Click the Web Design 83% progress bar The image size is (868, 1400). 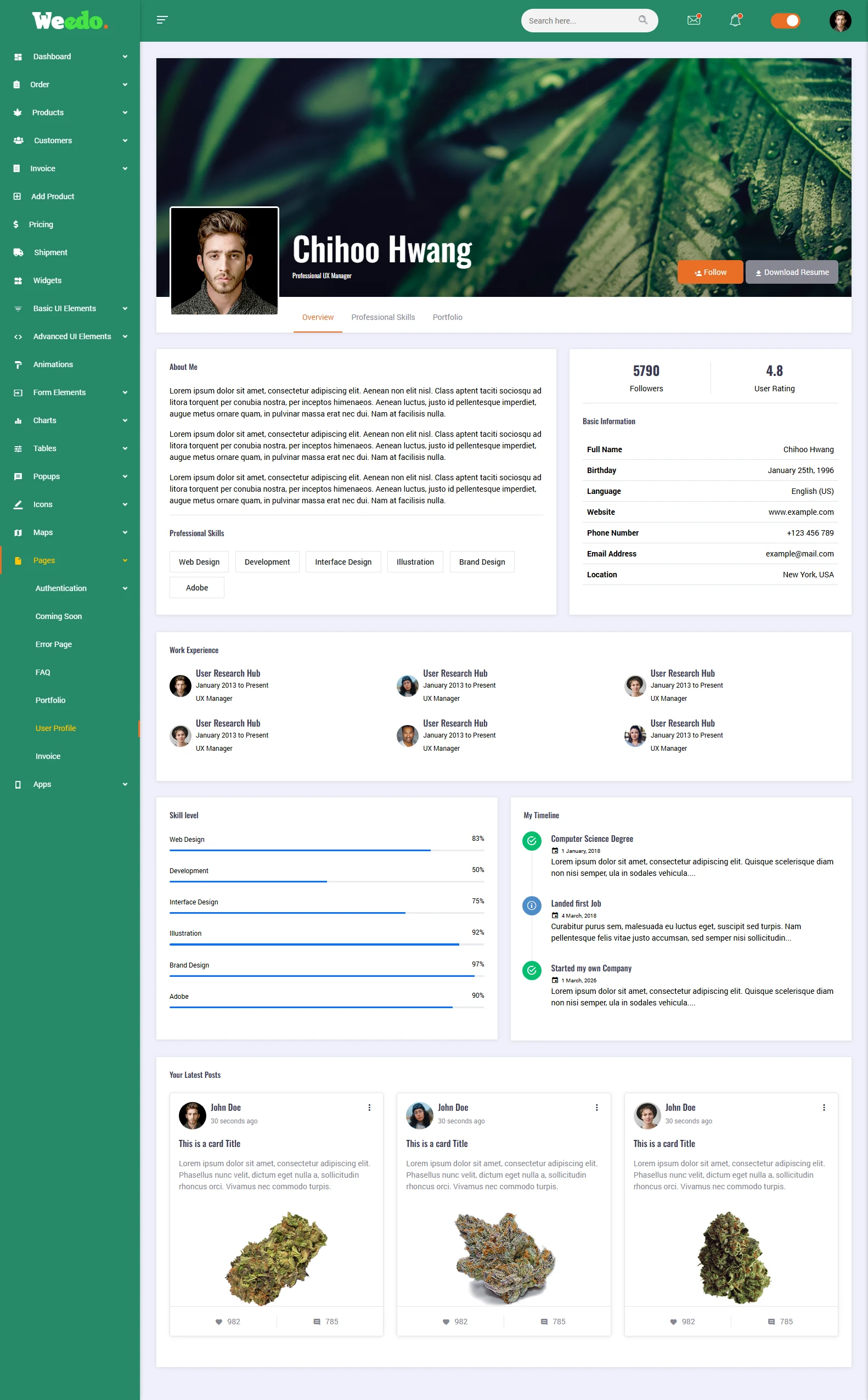point(326,850)
